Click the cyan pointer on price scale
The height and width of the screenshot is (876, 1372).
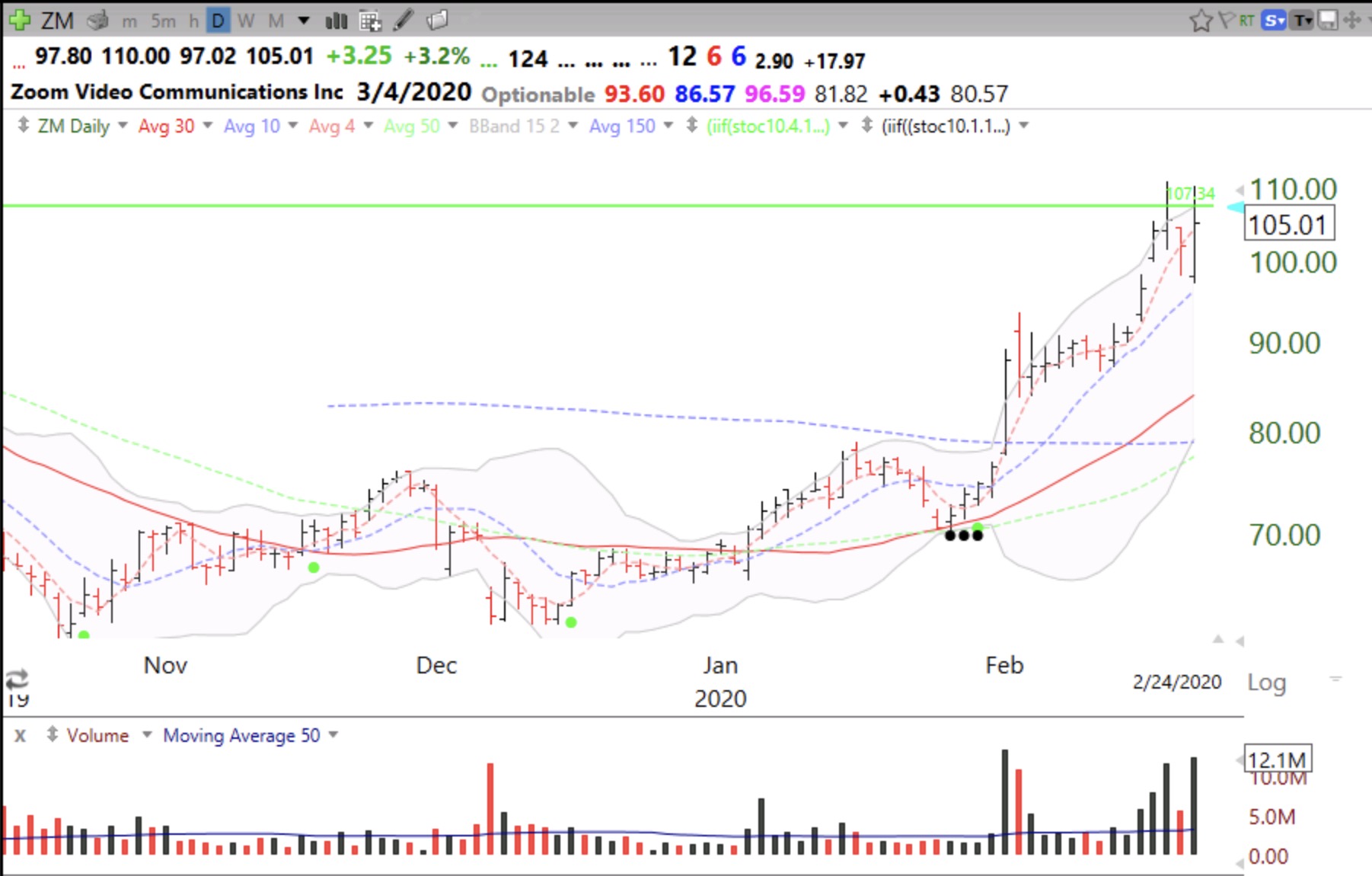coord(1236,207)
